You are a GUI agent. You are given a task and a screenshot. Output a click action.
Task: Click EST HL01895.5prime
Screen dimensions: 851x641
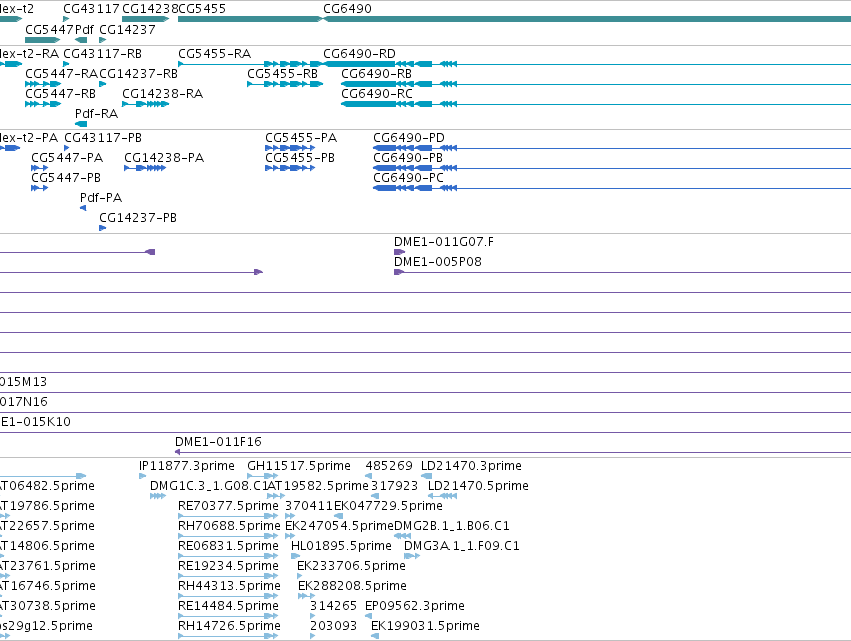tap(341, 546)
